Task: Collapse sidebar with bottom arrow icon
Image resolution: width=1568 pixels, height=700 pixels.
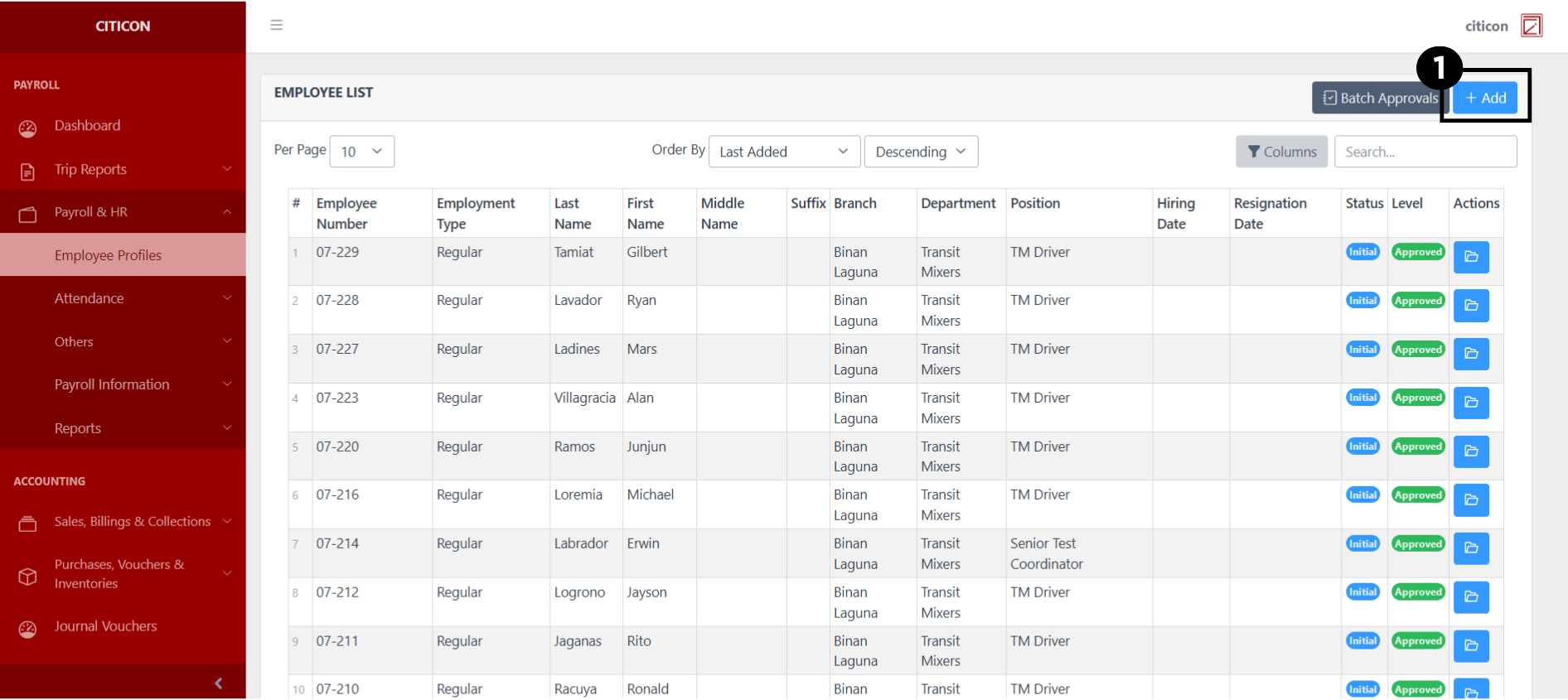Action: click(218, 683)
